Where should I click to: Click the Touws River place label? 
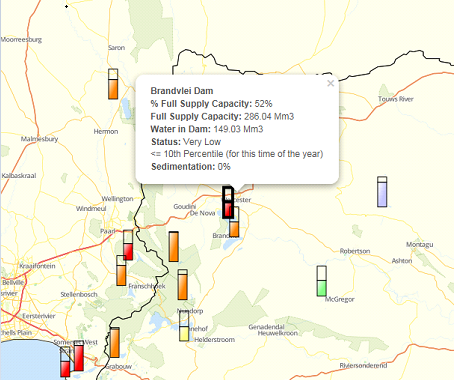pyautogui.click(x=396, y=99)
